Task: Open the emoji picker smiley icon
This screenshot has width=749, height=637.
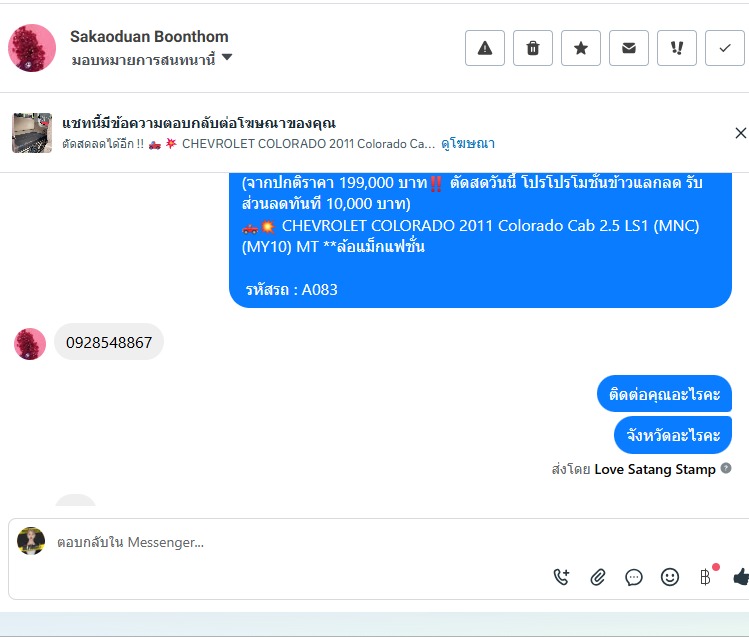Action: tap(670, 577)
